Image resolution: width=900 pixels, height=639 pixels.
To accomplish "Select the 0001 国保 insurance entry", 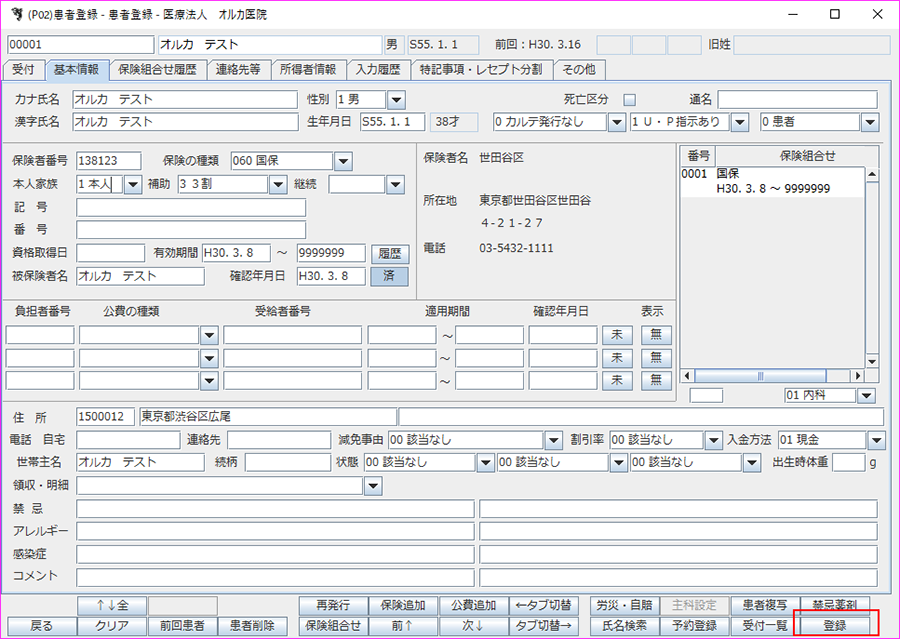I will click(770, 181).
